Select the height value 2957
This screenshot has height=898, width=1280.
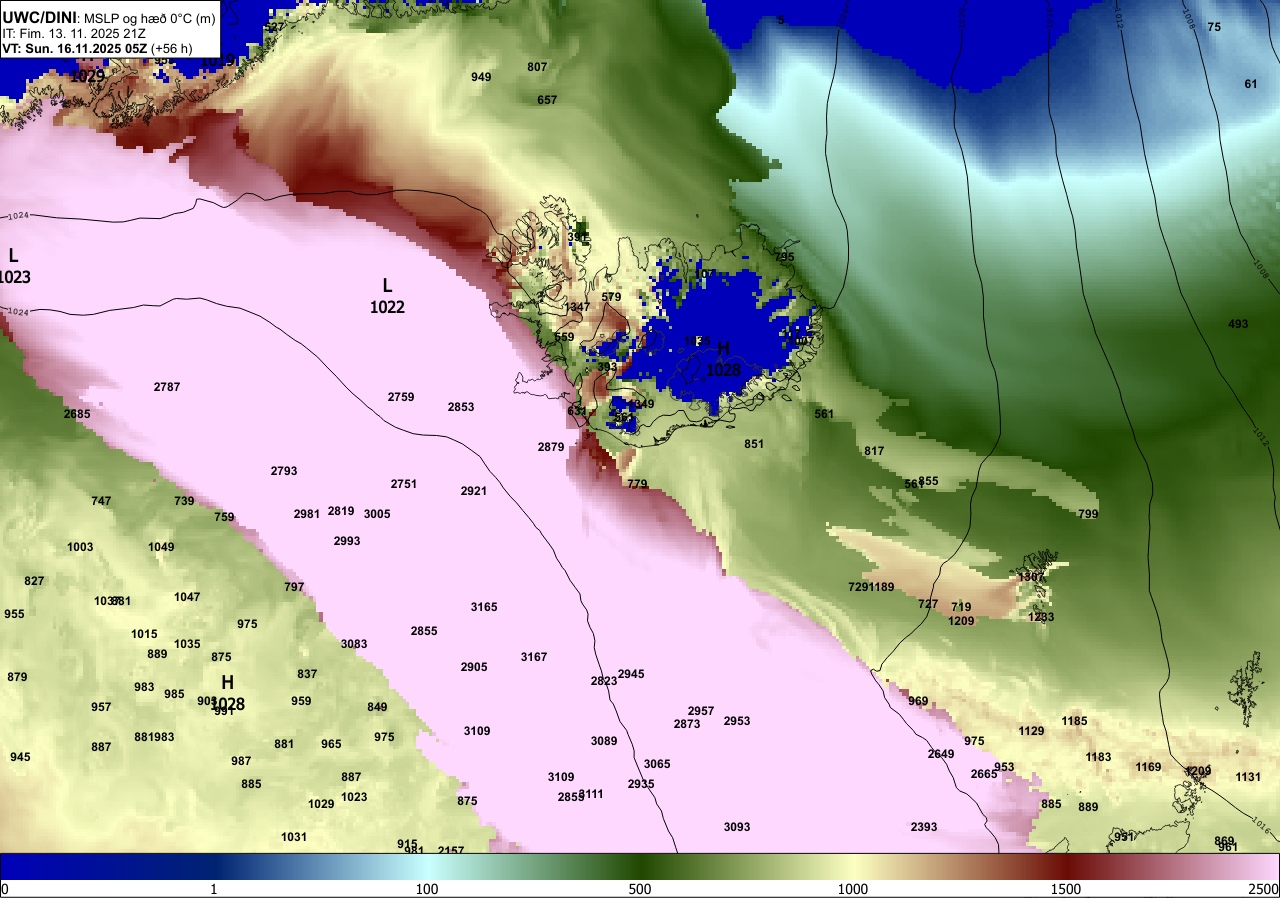[701, 711]
